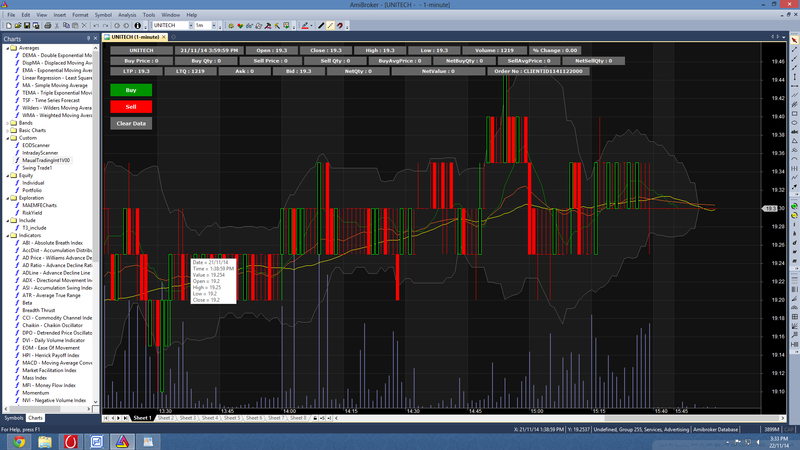The height and width of the screenshot is (450, 800).
Task: Click the red Sell button
Action: [x=131, y=107]
